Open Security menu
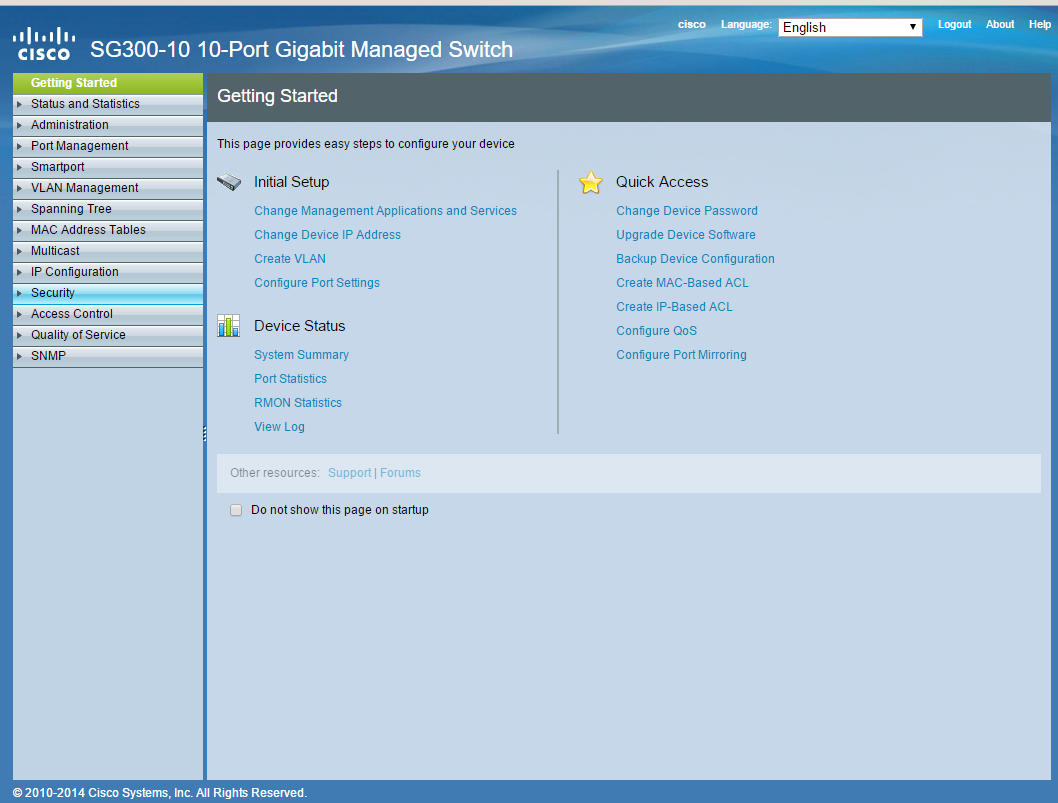1058x803 pixels. 108,293
